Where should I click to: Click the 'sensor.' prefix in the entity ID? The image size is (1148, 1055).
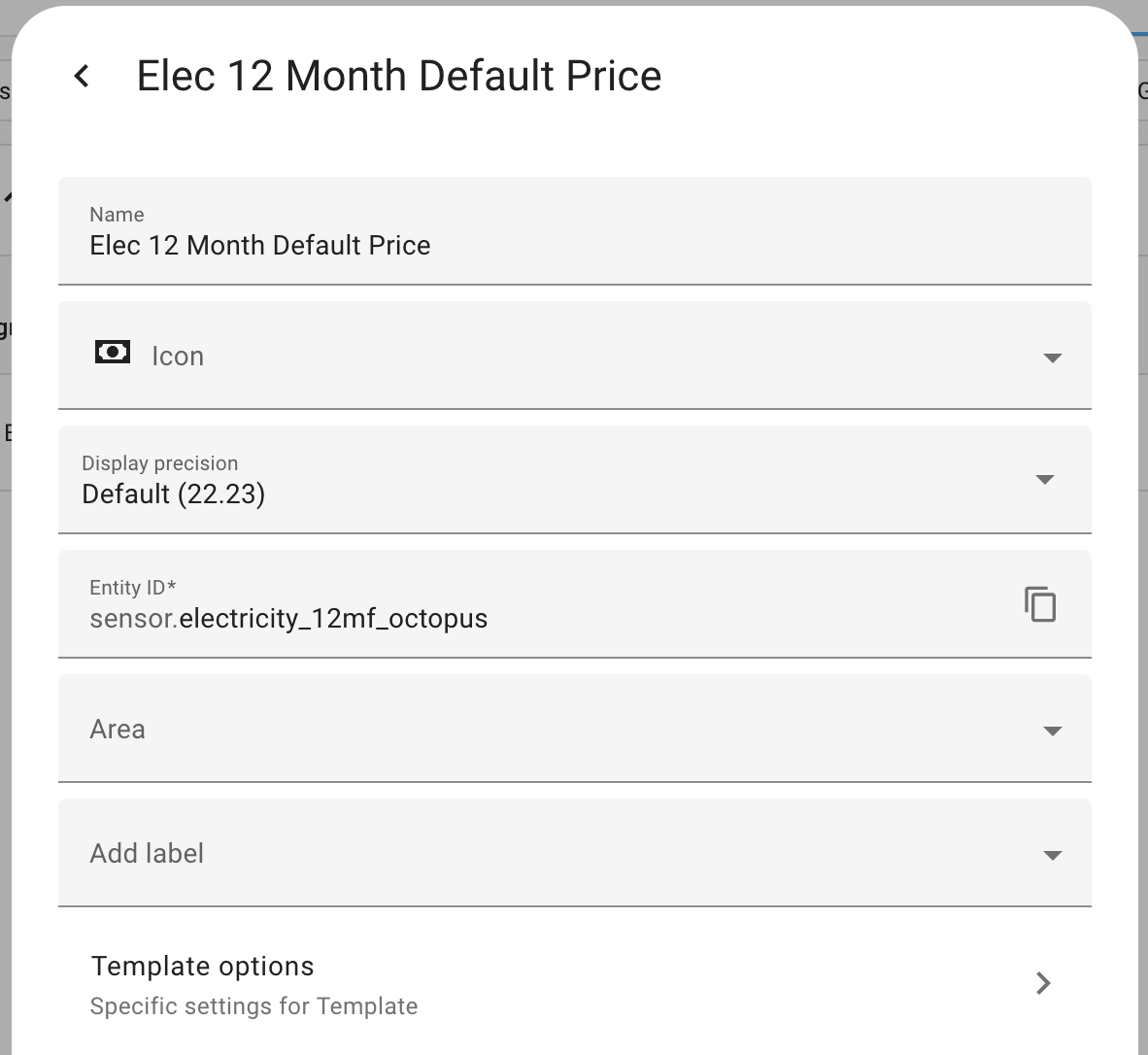[133, 619]
